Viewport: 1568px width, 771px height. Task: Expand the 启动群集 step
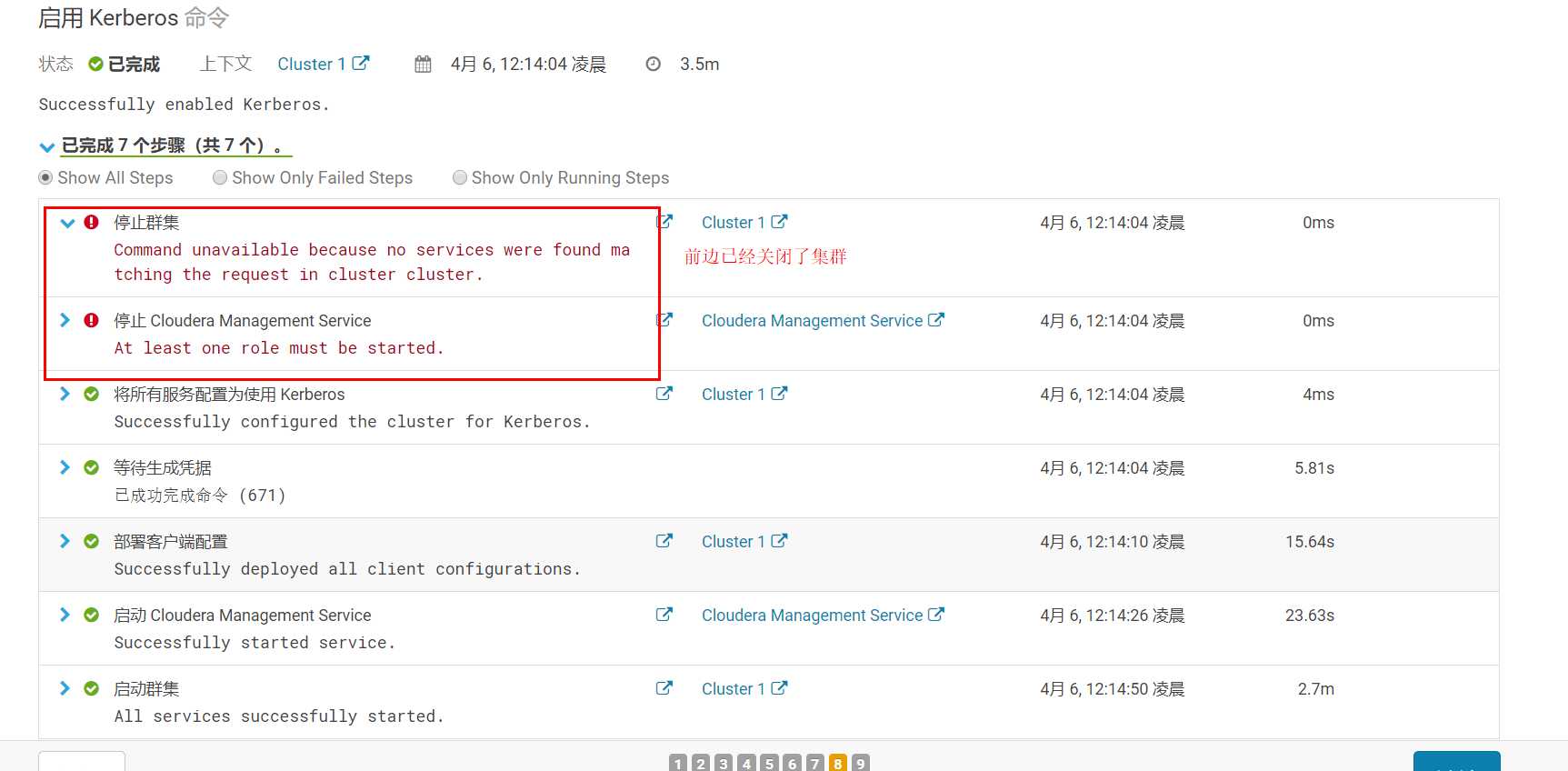tap(65, 688)
